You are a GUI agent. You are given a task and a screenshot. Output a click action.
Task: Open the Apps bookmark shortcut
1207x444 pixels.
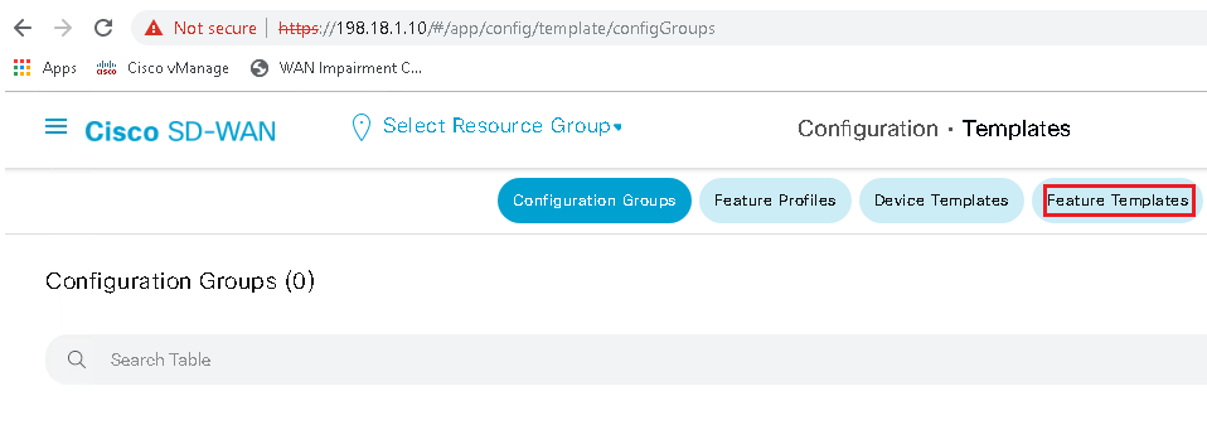tap(45, 68)
